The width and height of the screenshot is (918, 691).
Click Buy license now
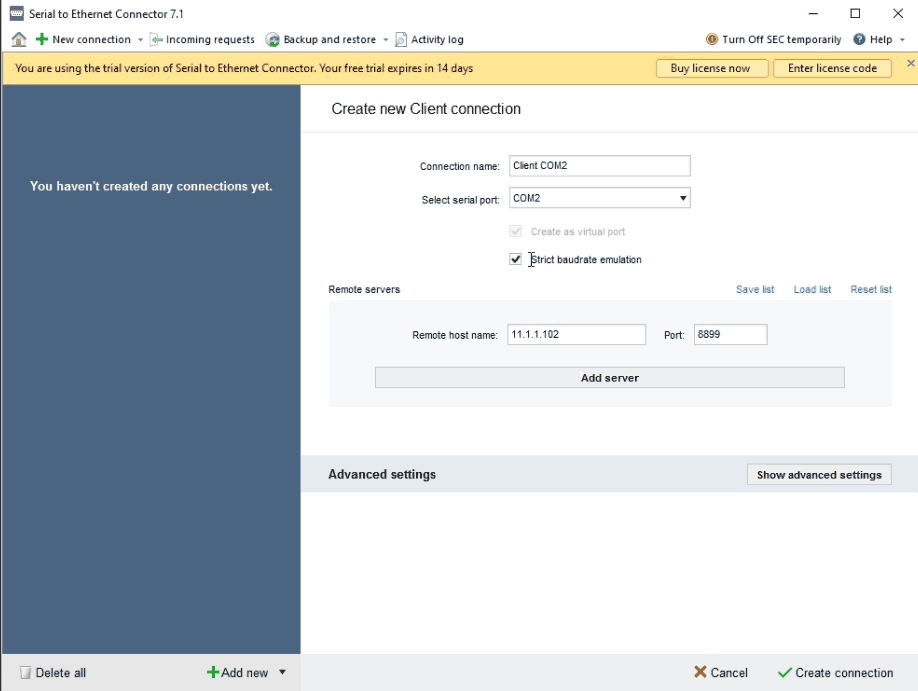(711, 68)
